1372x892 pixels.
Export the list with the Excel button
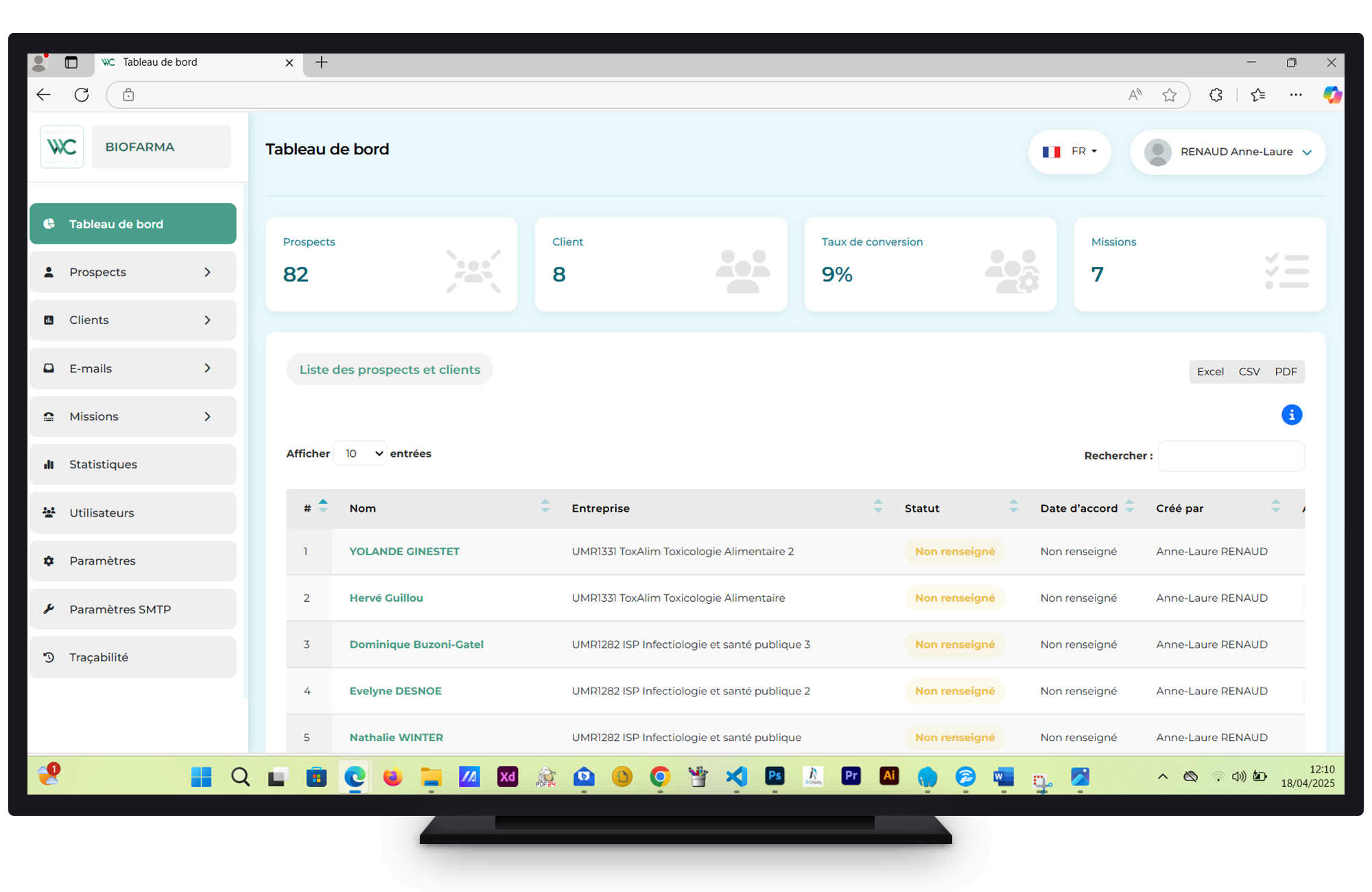(1209, 371)
